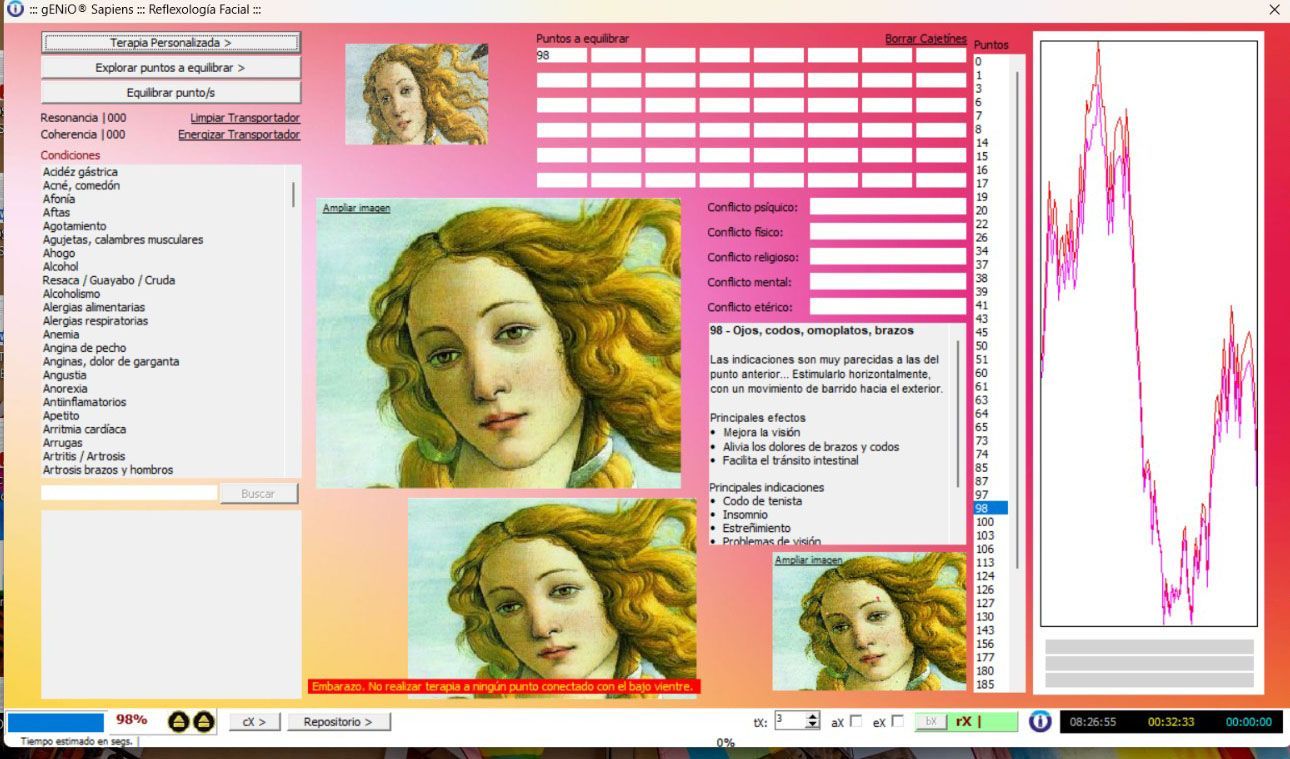Select Angina de pecho condition
Screen dimensions: 1290x759
[x=85, y=348]
